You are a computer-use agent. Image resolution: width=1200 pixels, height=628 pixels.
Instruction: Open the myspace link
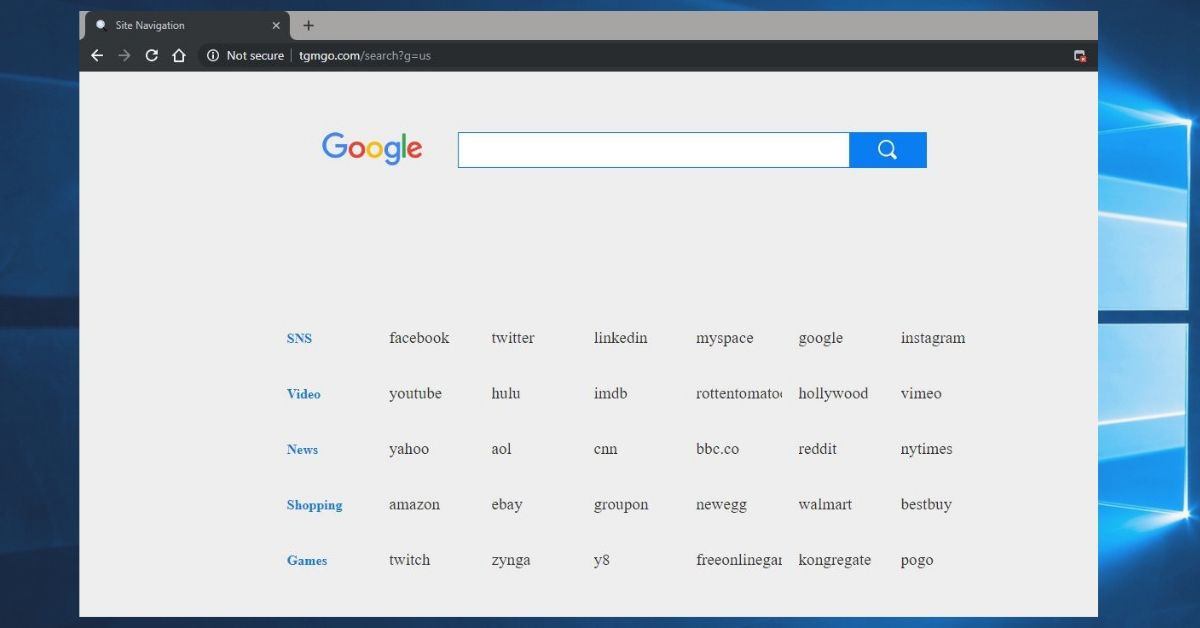pos(725,339)
